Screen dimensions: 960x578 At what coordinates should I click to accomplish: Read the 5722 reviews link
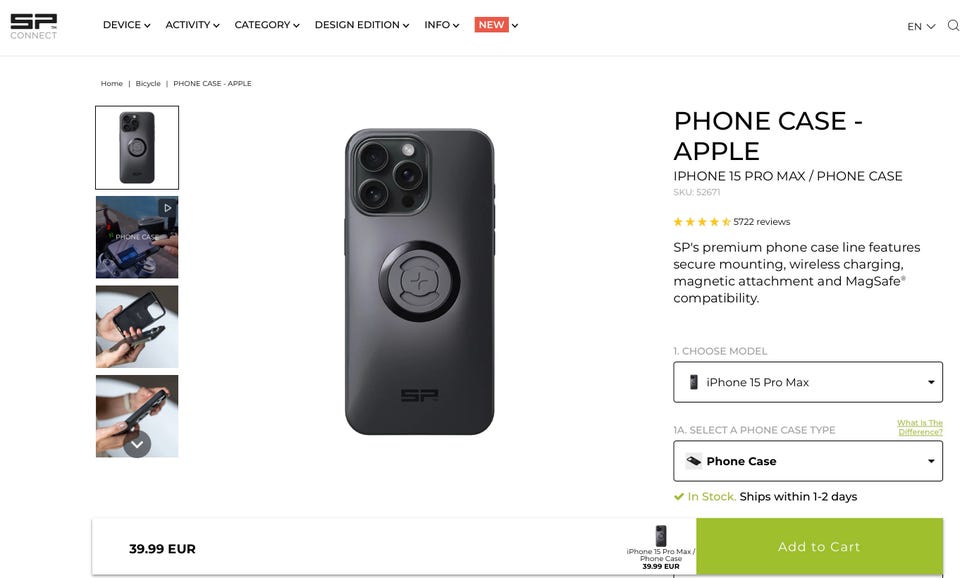click(761, 222)
